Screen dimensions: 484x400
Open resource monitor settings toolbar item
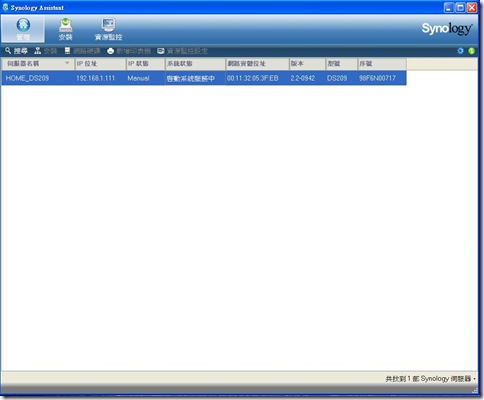click(182, 51)
